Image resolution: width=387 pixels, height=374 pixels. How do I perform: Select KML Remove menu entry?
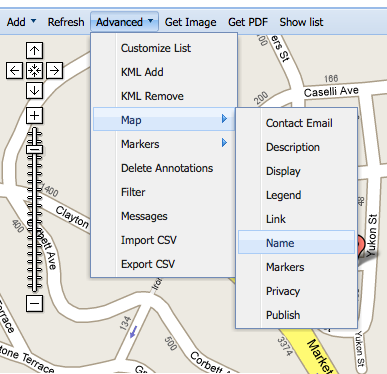pos(165,96)
